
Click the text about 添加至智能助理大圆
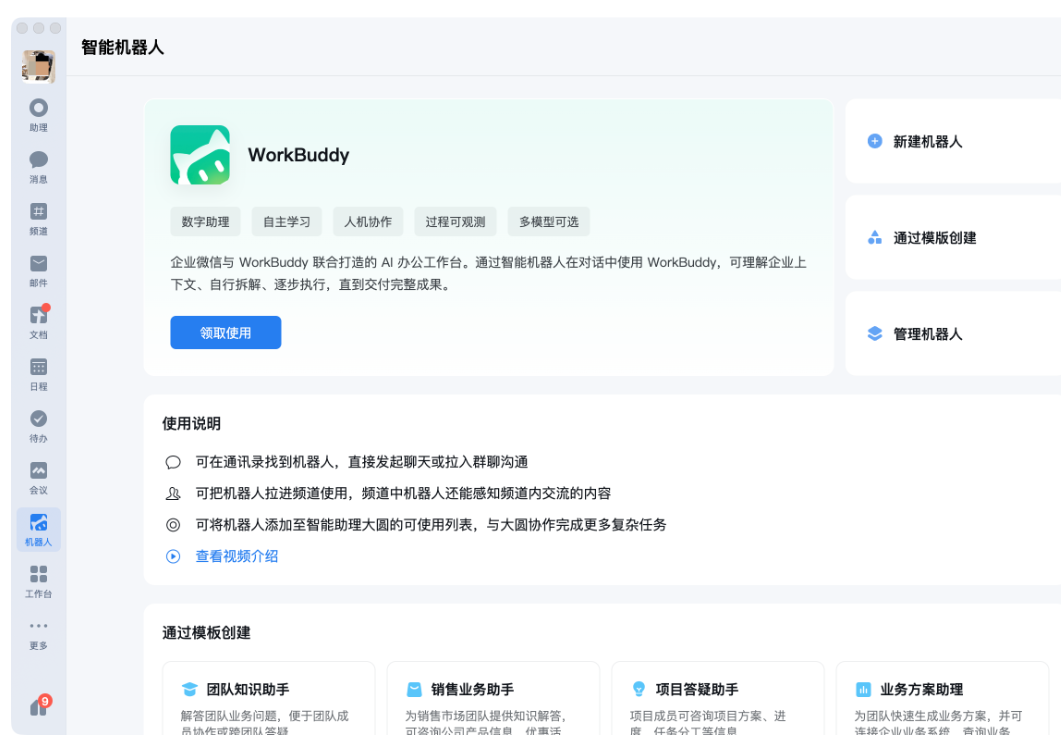point(431,525)
